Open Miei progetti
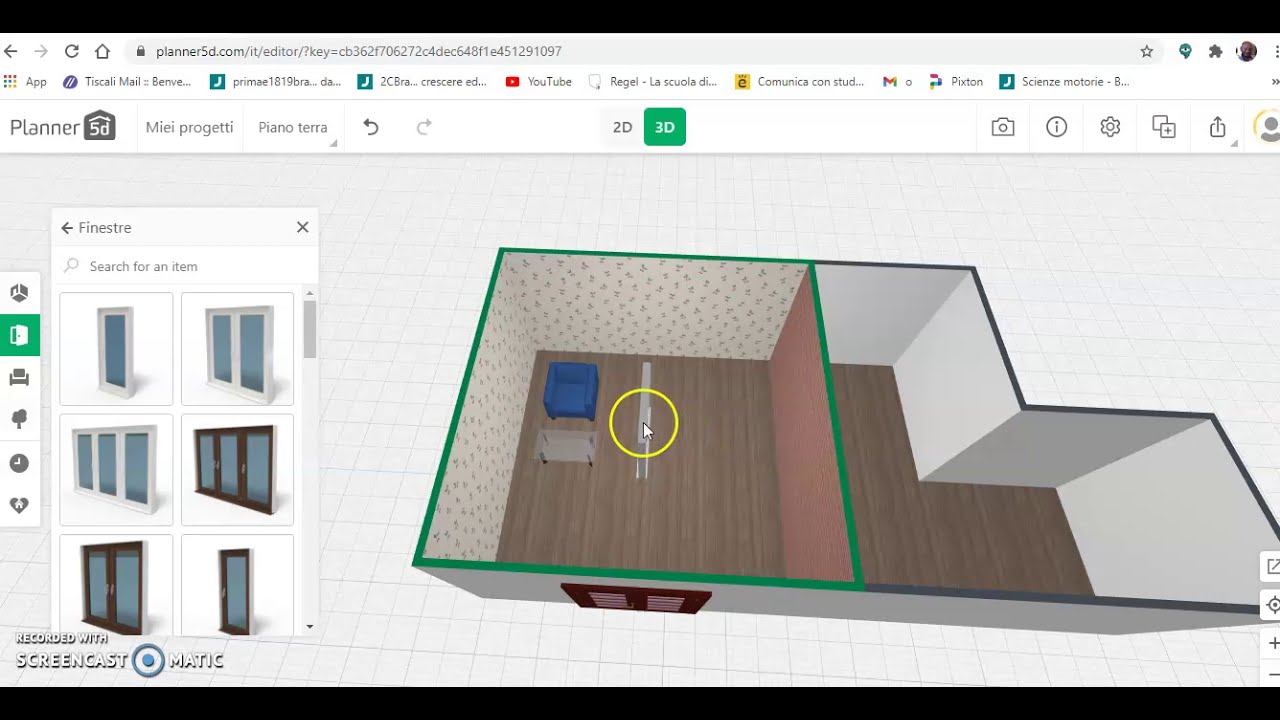The image size is (1280, 720). point(189,127)
